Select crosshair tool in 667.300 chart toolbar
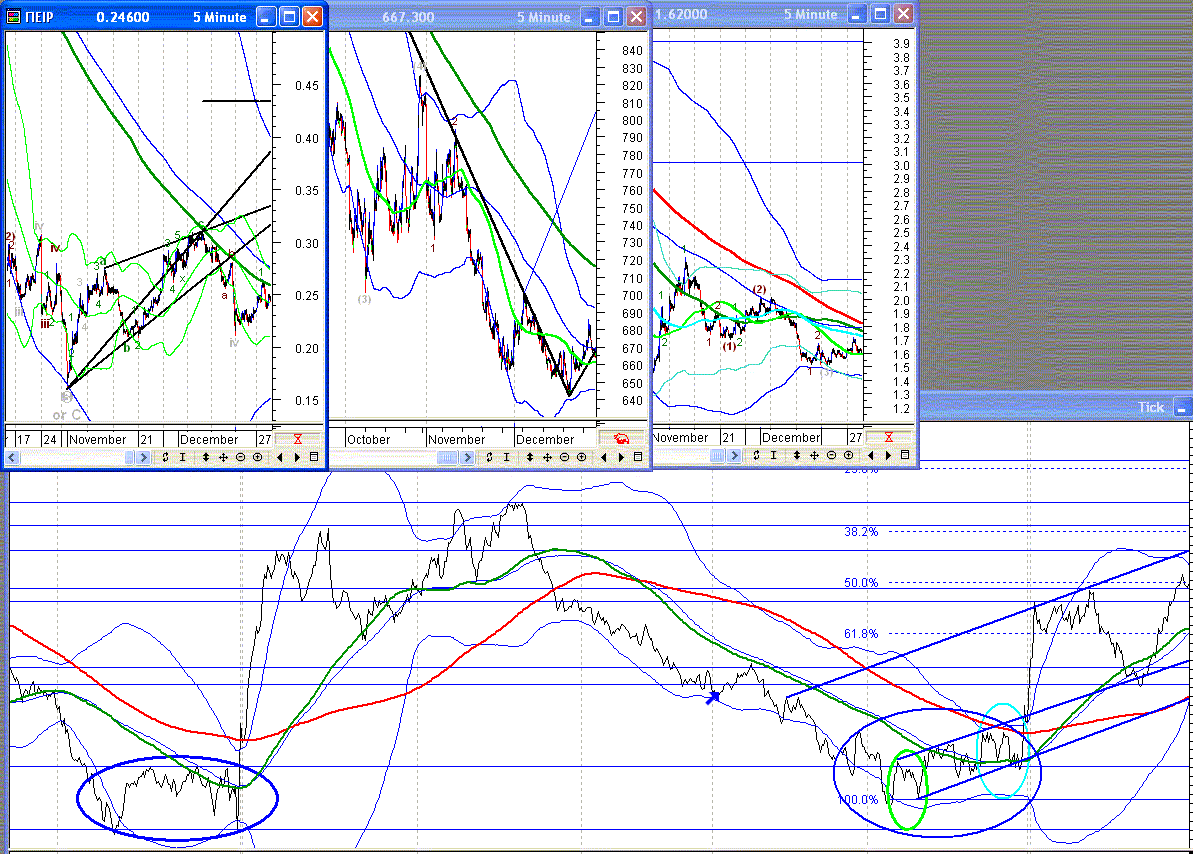This screenshot has width=1193, height=854. click(548, 457)
